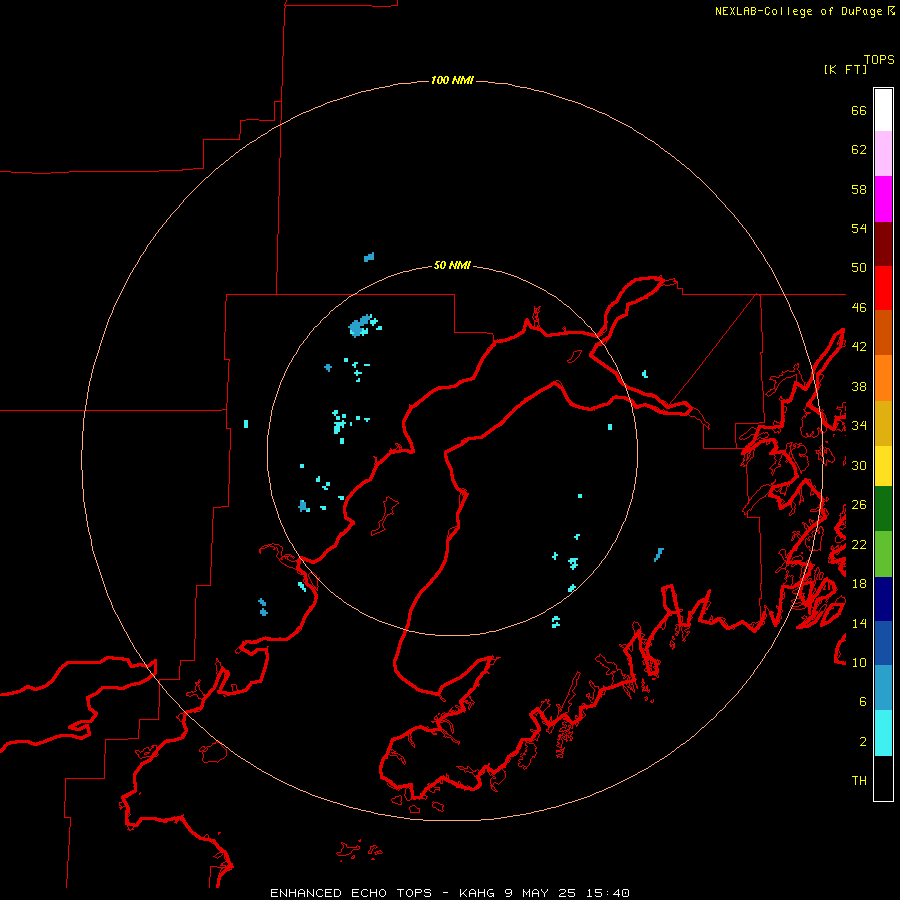Click the light pink 62 kft swatch
Viewport: 900px width, 900px height.
click(883, 154)
